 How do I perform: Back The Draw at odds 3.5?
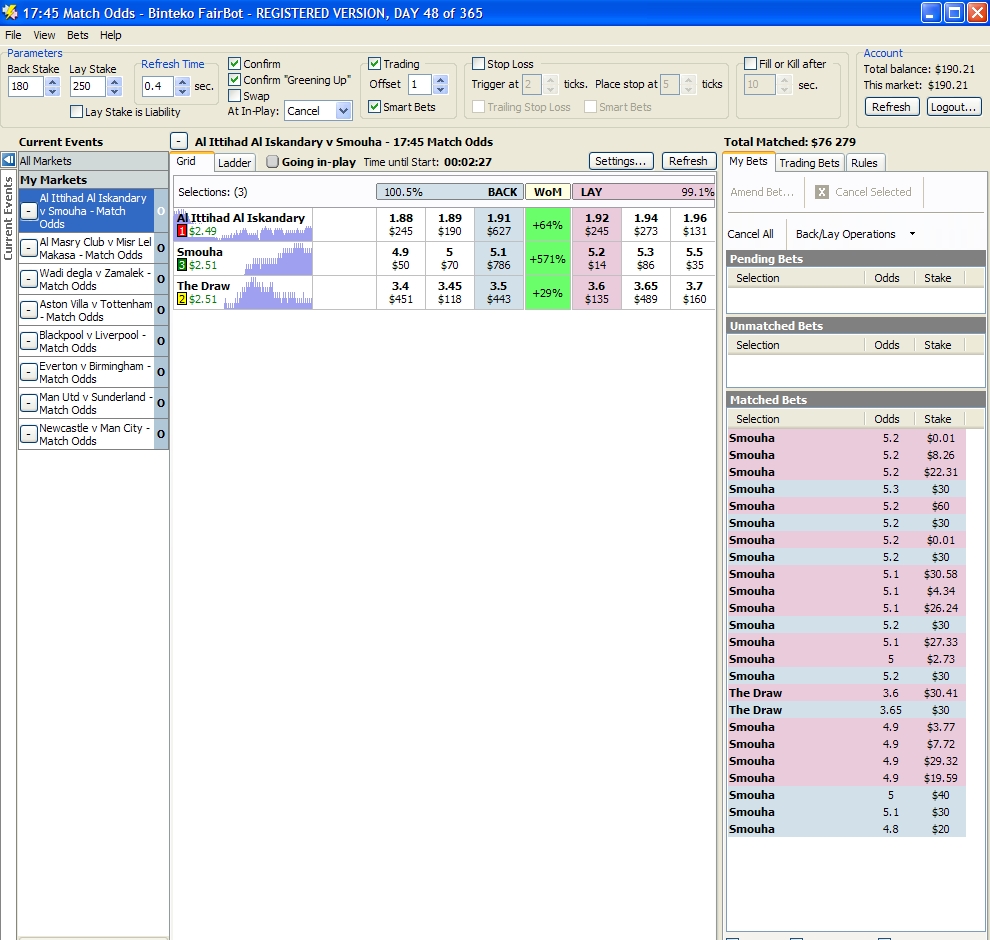click(499, 292)
